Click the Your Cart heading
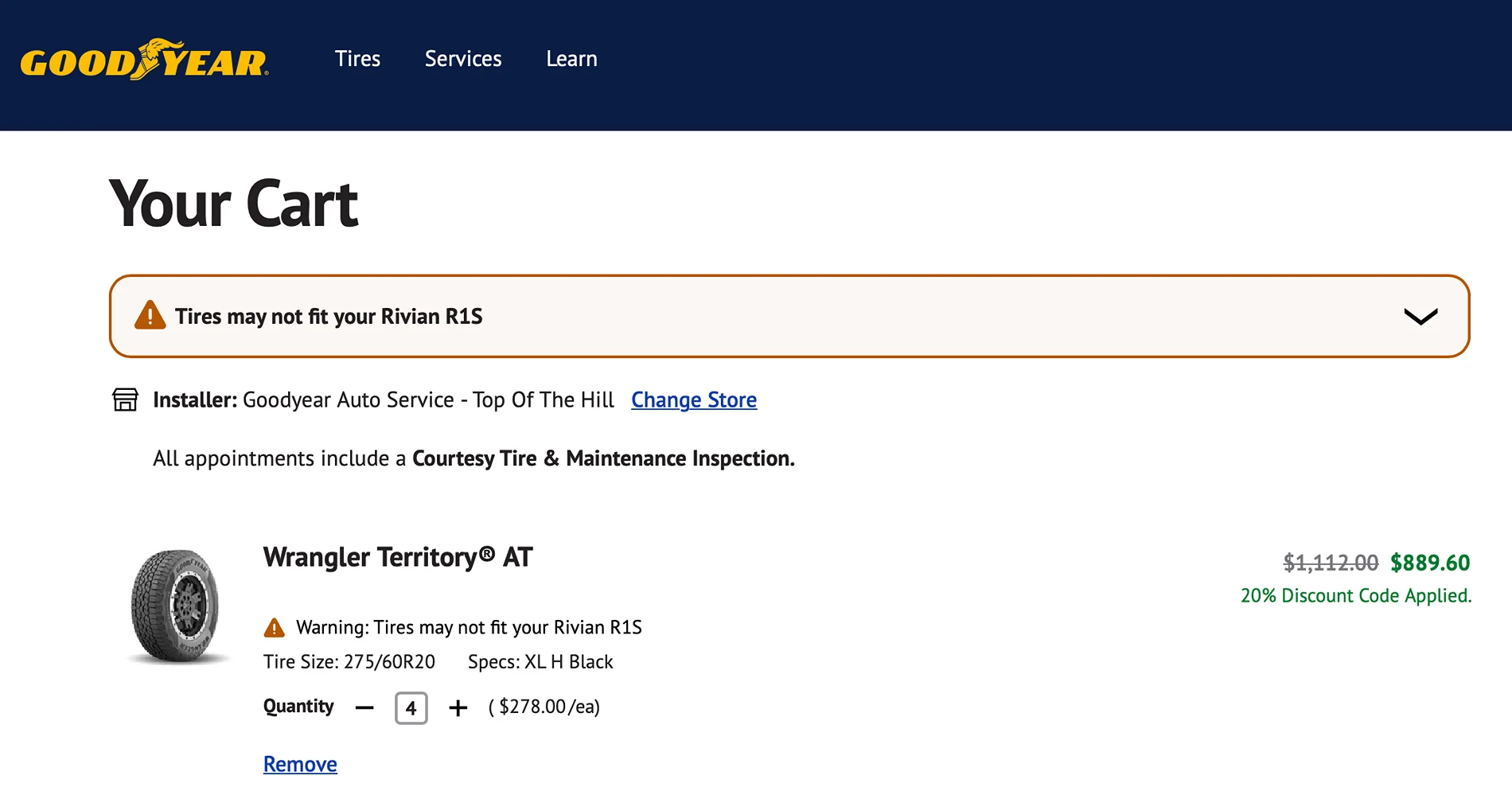The height and width of the screenshot is (795, 1512). point(233,204)
